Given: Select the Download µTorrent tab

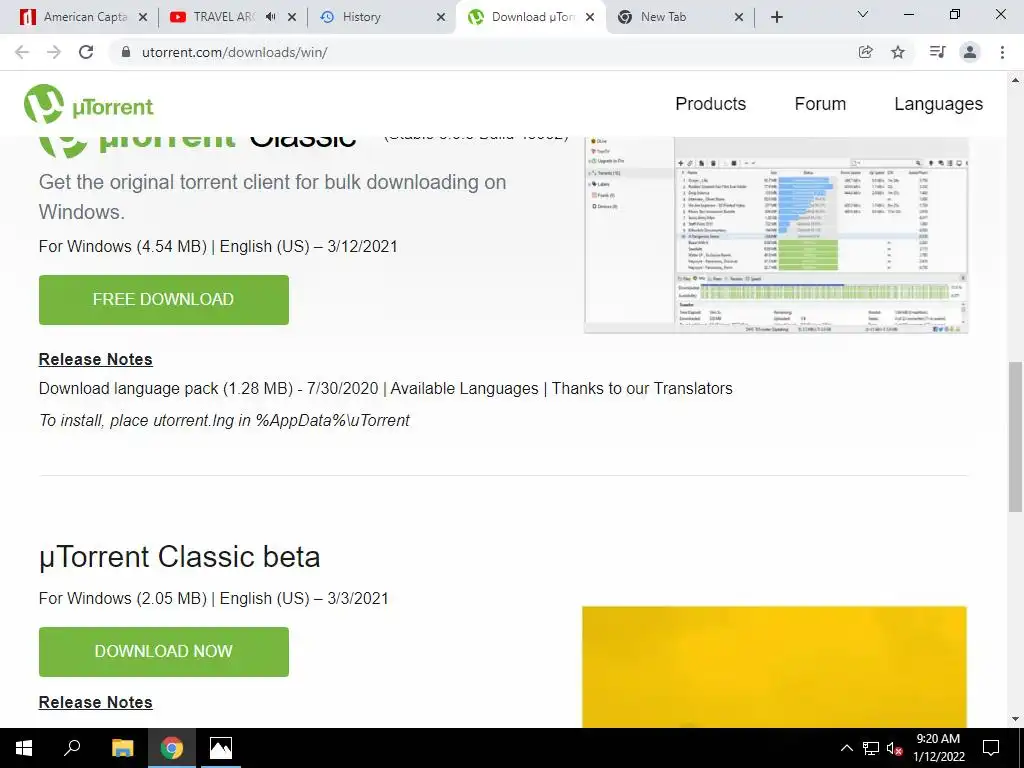Looking at the screenshot, I should coord(532,17).
